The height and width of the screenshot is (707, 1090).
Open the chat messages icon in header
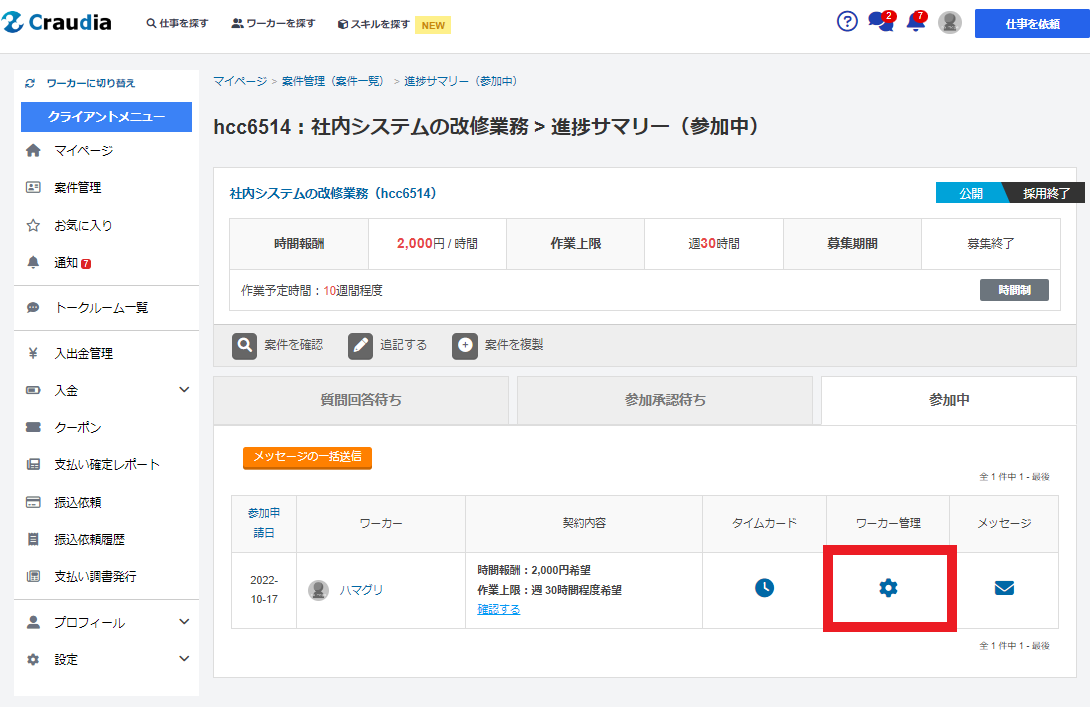[x=879, y=22]
